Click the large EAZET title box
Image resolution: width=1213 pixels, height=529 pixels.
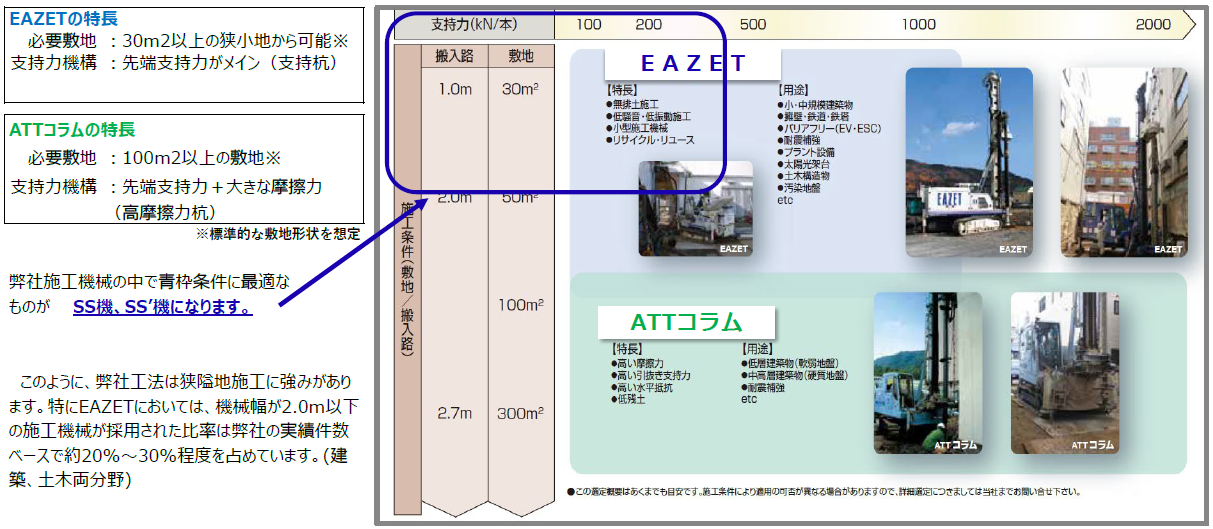[x=692, y=64]
